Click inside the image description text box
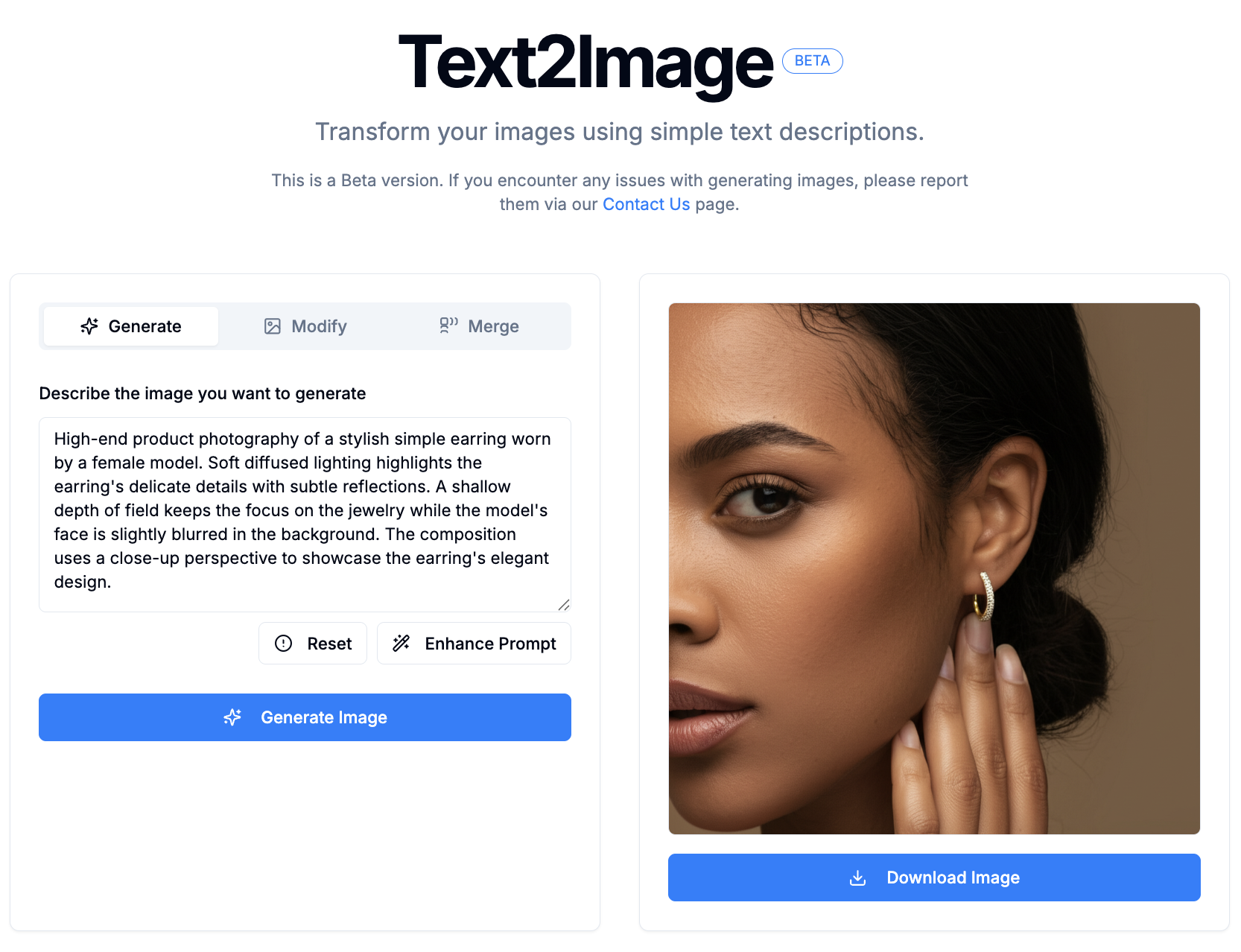This screenshot has height=952, width=1241. tap(305, 515)
